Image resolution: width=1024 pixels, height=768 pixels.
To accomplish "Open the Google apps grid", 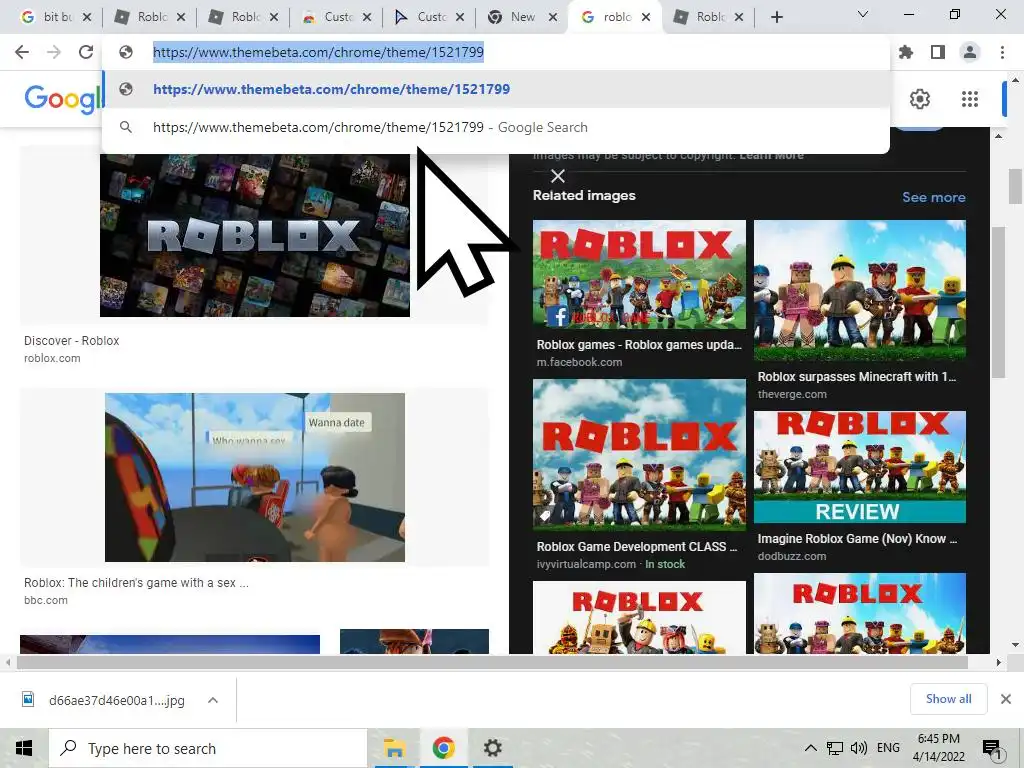I will point(970,99).
